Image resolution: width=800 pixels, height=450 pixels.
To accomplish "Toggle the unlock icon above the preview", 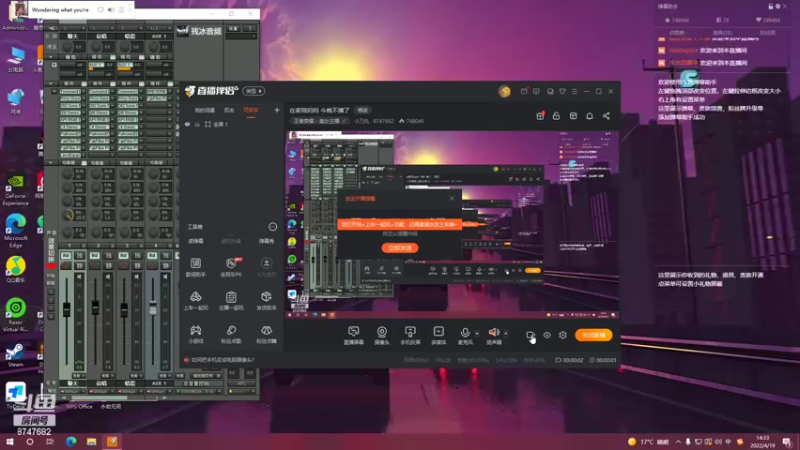I will [556, 116].
